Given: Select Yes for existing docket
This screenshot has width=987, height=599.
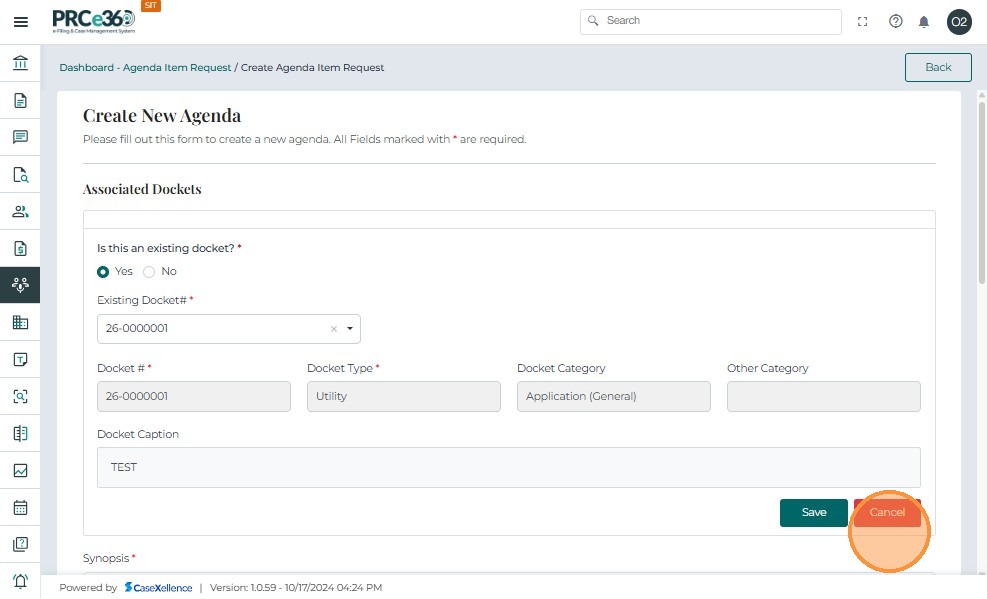Looking at the screenshot, I should pos(103,271).
